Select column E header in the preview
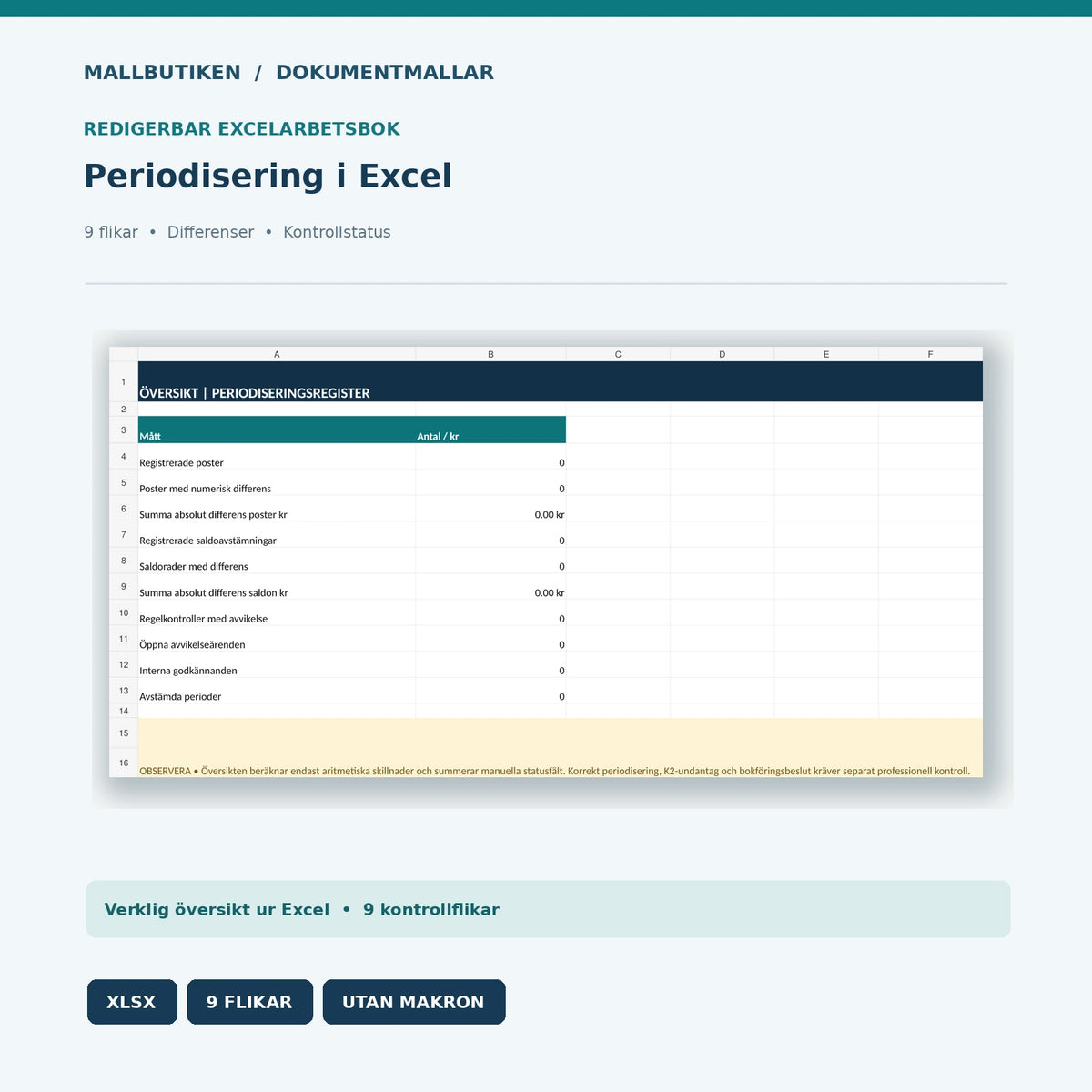 (826, 354)
